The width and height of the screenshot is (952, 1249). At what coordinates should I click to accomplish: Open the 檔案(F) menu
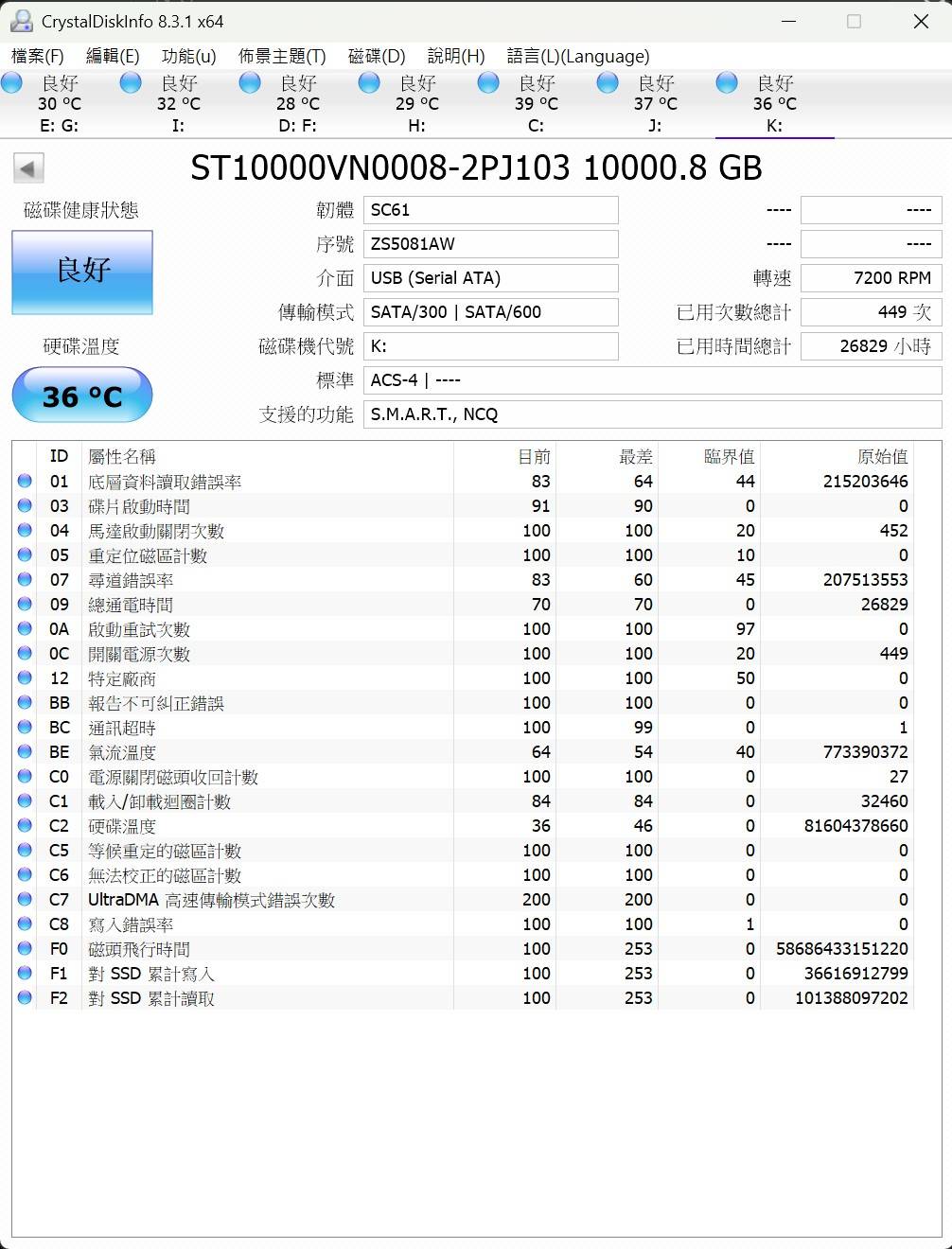pyautogui.click(x=38, y=56)
